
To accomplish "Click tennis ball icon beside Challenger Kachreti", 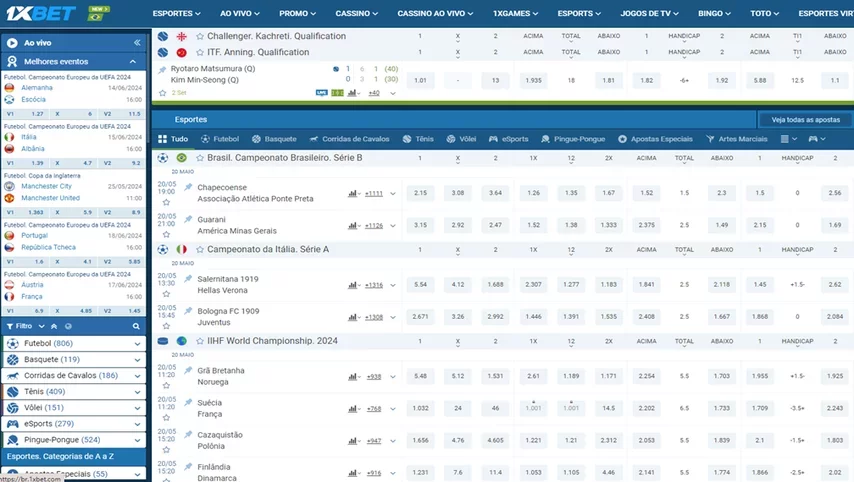I will pyautogui.click(x=163, y=36).
